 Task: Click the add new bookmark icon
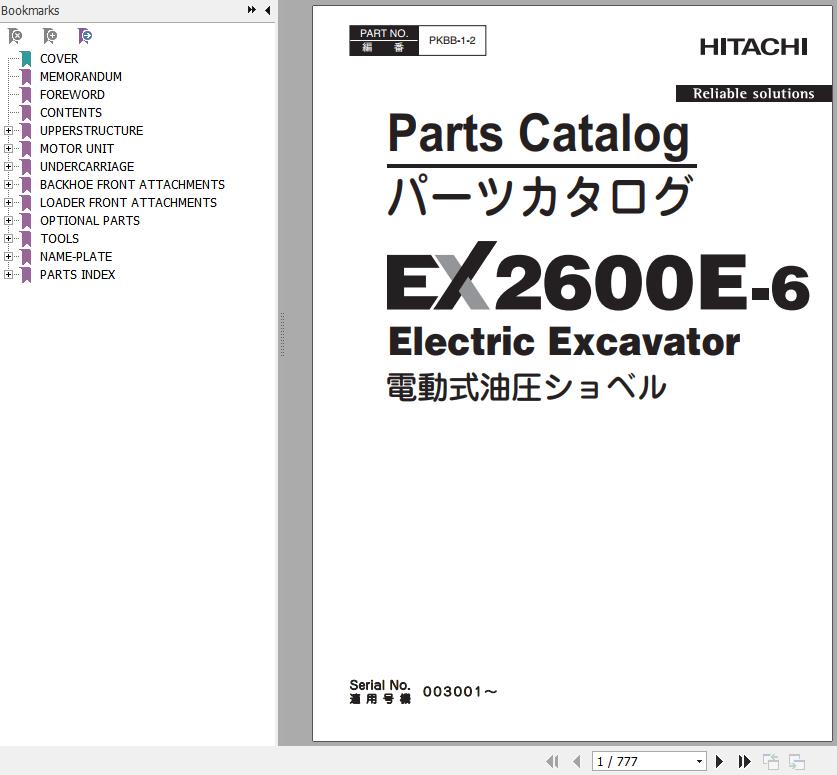pyautogui.click(x=50, y=36)
